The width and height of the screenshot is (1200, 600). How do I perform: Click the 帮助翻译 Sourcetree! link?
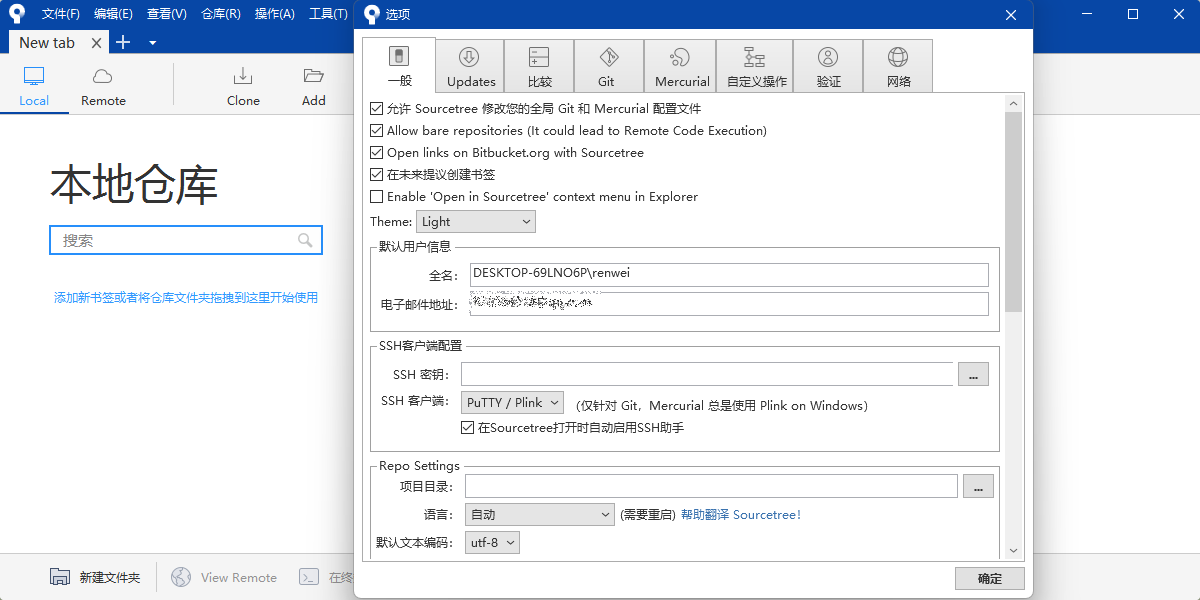point(741,515)
